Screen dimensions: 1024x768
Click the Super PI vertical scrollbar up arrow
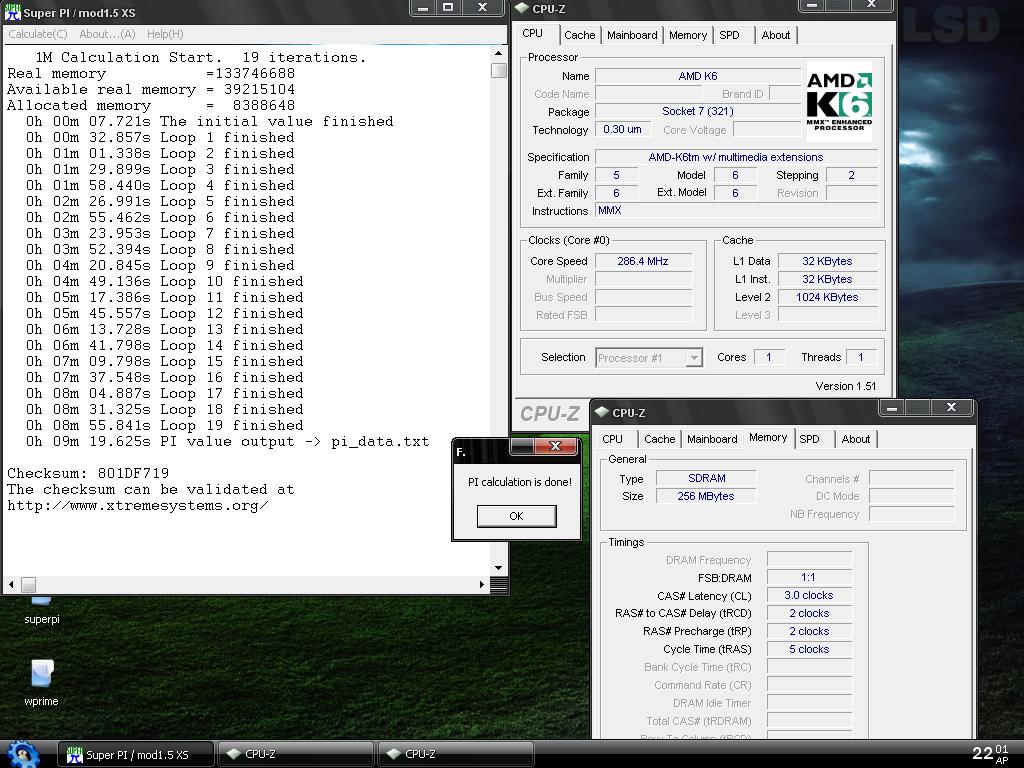coord(498,54)
